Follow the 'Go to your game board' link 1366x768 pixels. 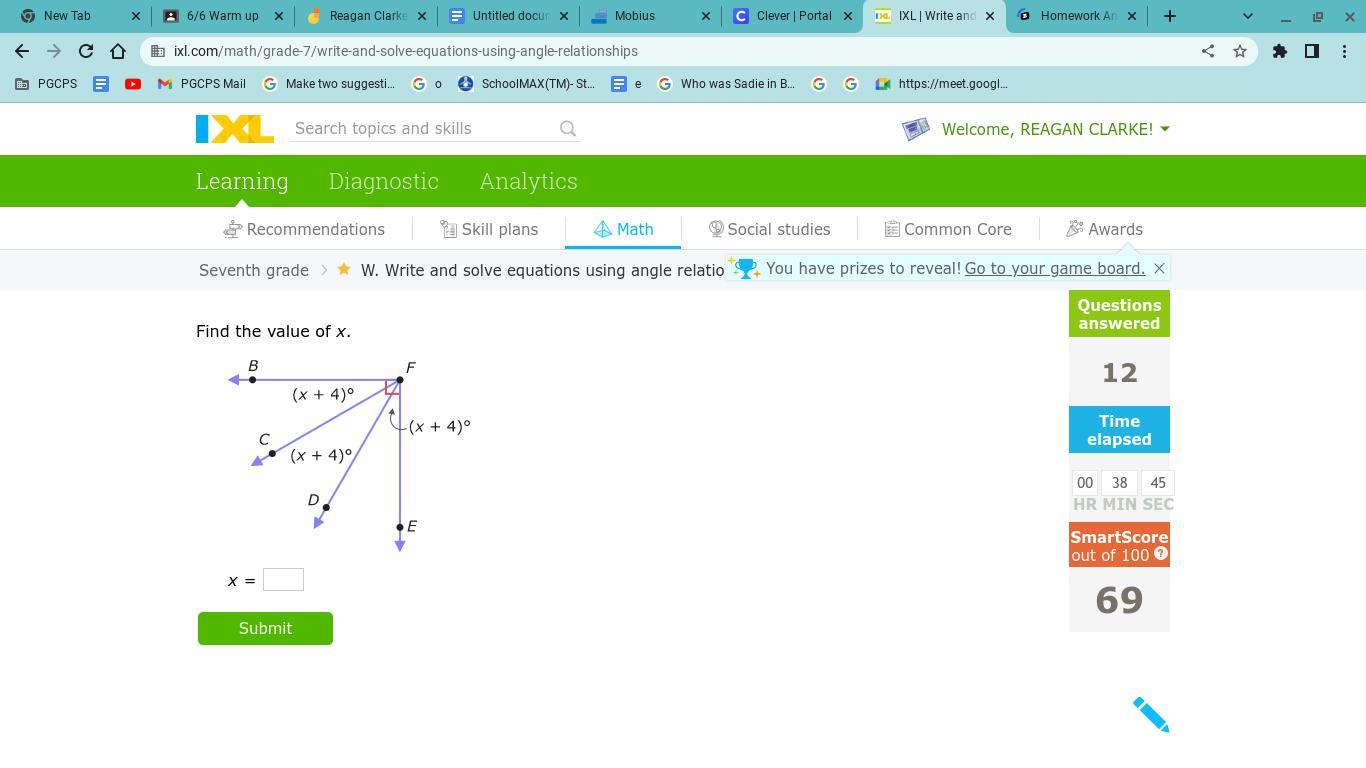point(1054,268)
